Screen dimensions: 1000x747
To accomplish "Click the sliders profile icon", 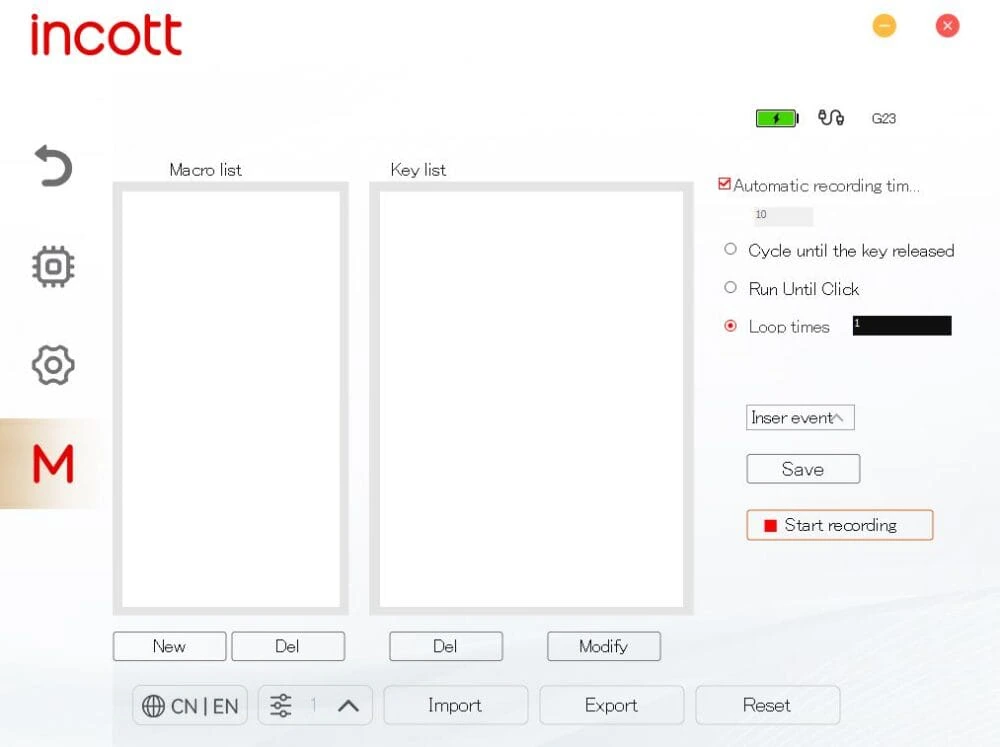I will (x=281, y=706).
